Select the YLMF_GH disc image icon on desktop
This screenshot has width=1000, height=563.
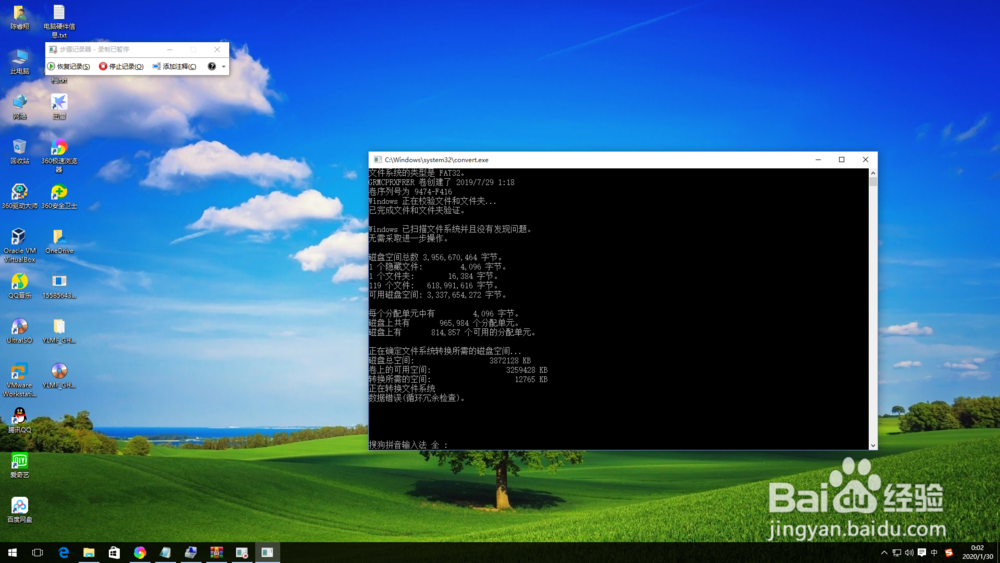(x=59, y=376)
